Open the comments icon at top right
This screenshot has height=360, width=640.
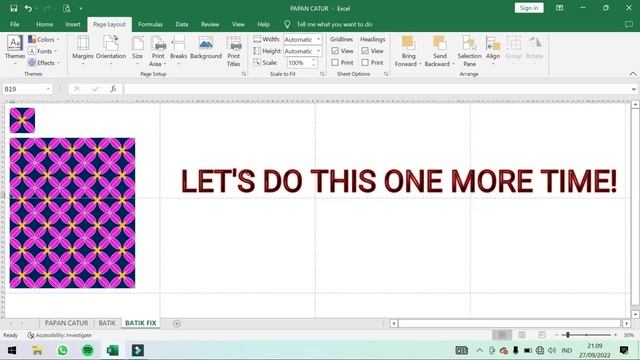pyautogui.click(x=629, y=24)
